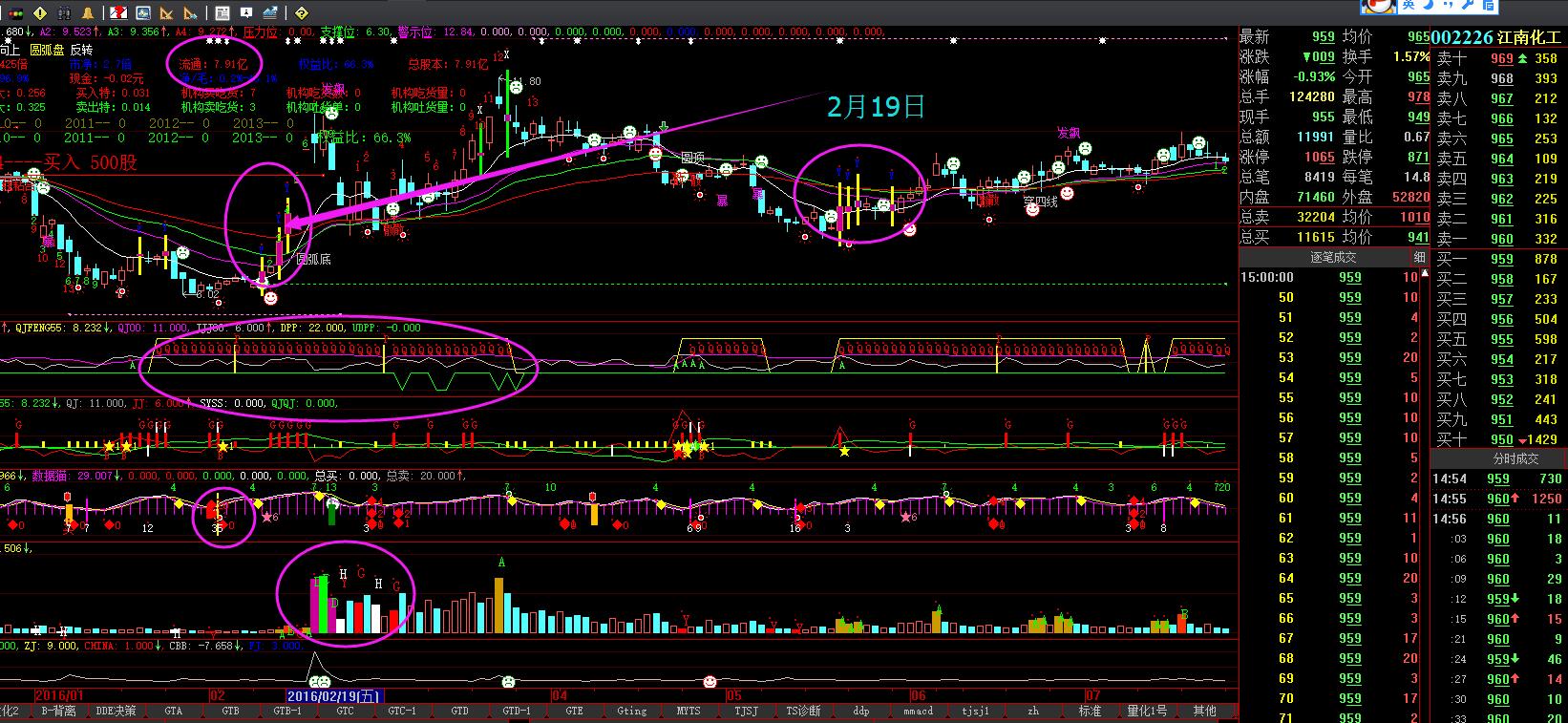Viewport: 1568px width, 723px height.
Task: Click the 卖十 price 969
Action: (1501, 58)
